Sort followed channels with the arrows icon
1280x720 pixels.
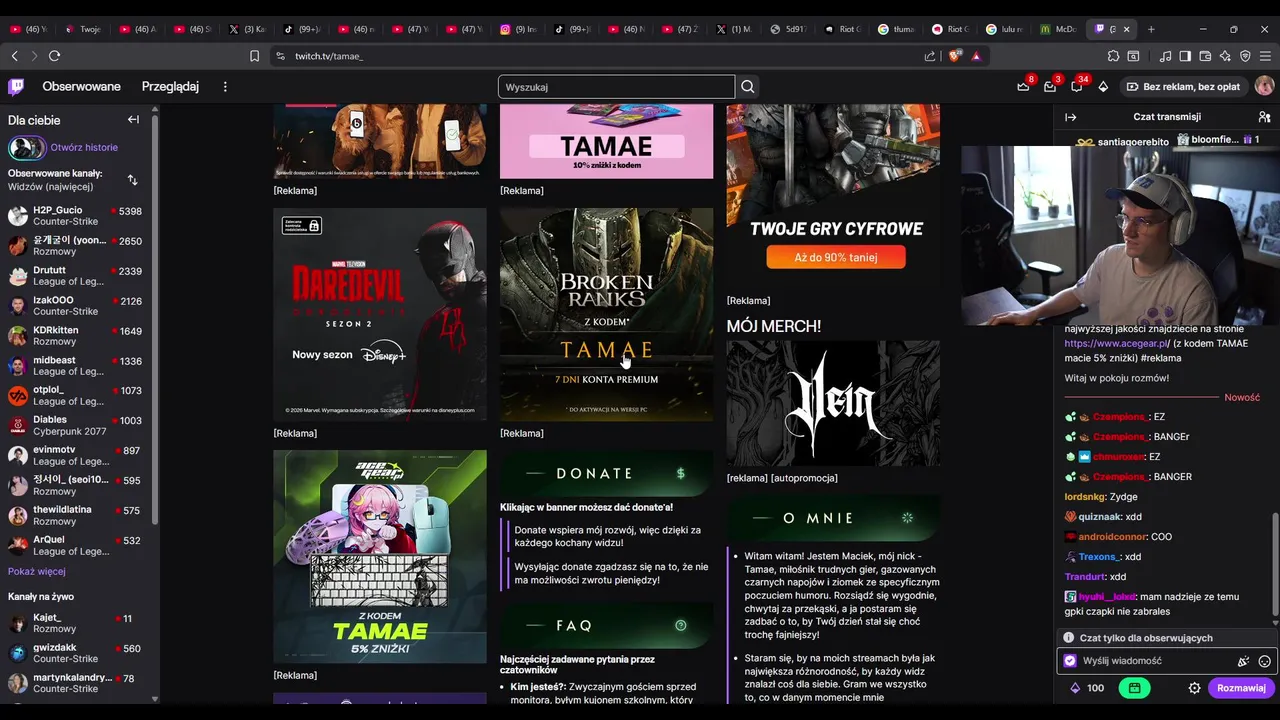pos(132,180)
